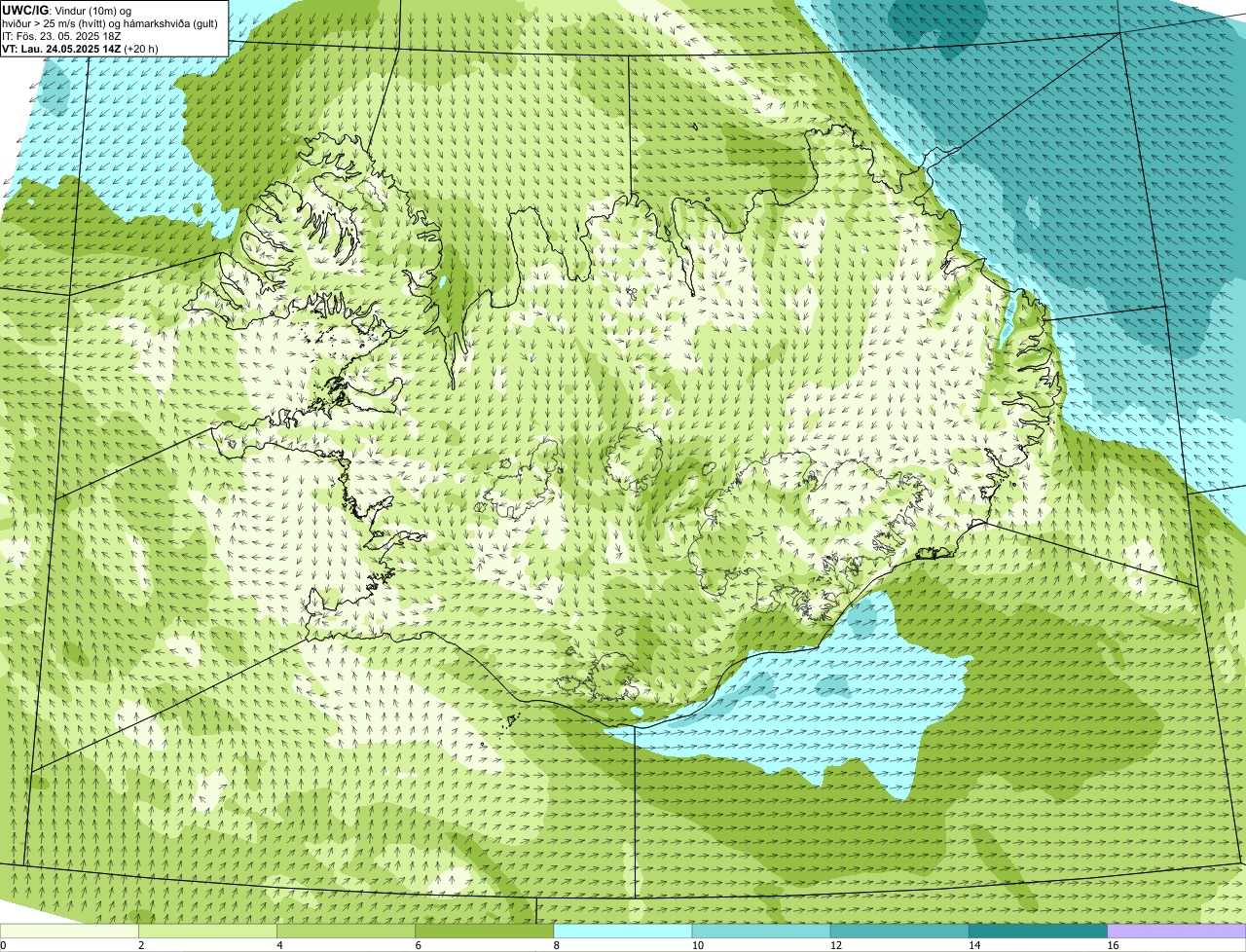The width and height of the screenshot is (1246, 952).
Task: Choose the 14–16 m/s dark teal legend swatch
Action: click(1039, 932)
